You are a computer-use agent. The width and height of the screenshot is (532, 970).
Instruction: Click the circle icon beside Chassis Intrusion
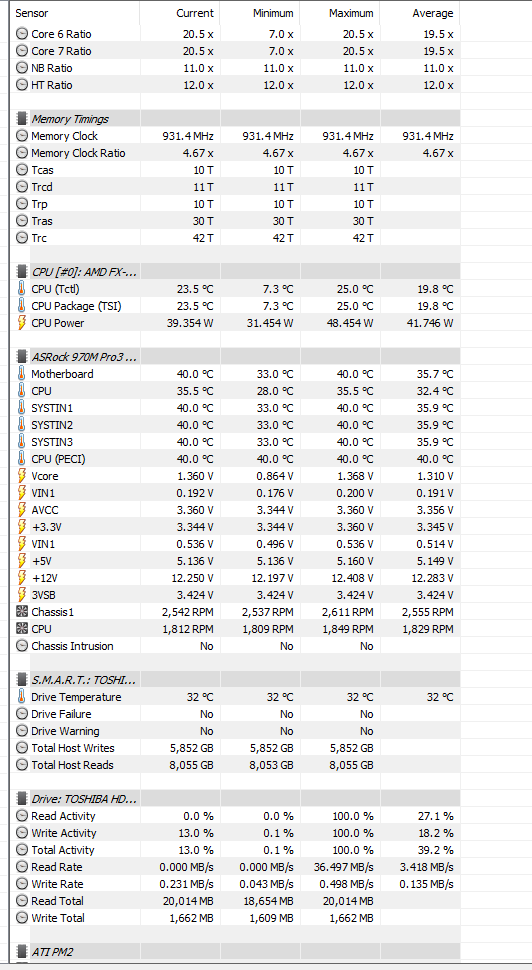(22, 646)
